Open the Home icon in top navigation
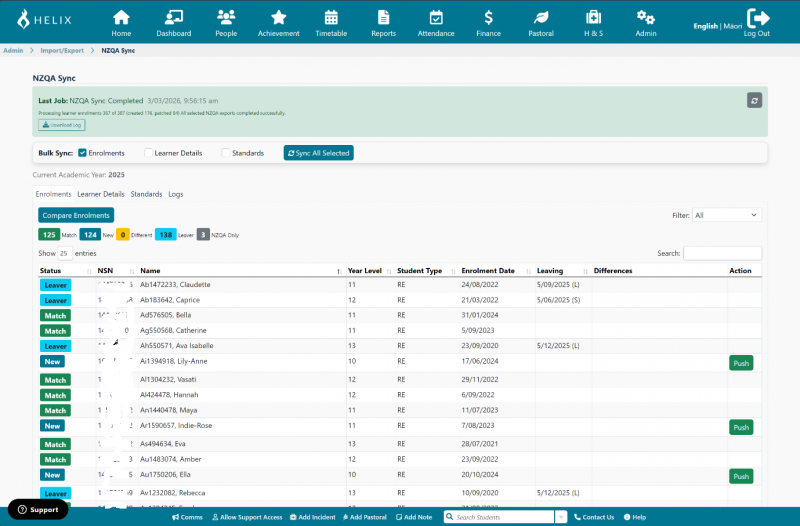Viewport: 800px width, 526px height. coord(121,18)
